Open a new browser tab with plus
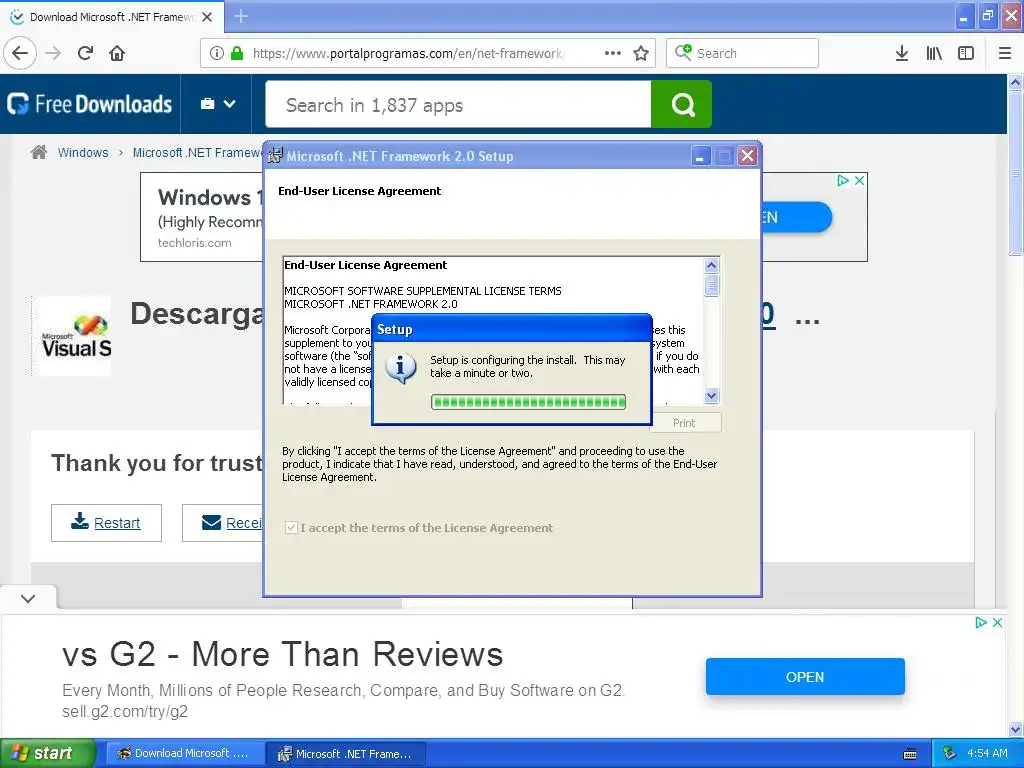 tap(241, 16)
